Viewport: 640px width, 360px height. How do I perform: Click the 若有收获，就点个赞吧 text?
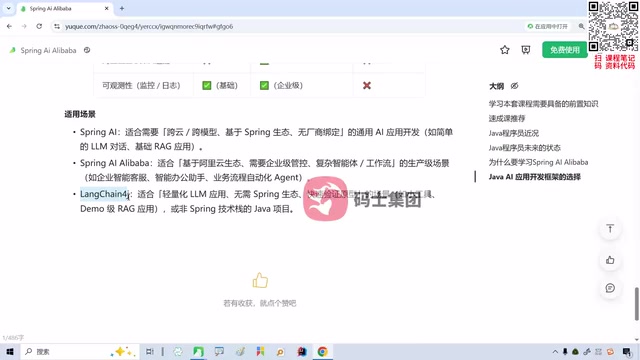click(260, 303)
